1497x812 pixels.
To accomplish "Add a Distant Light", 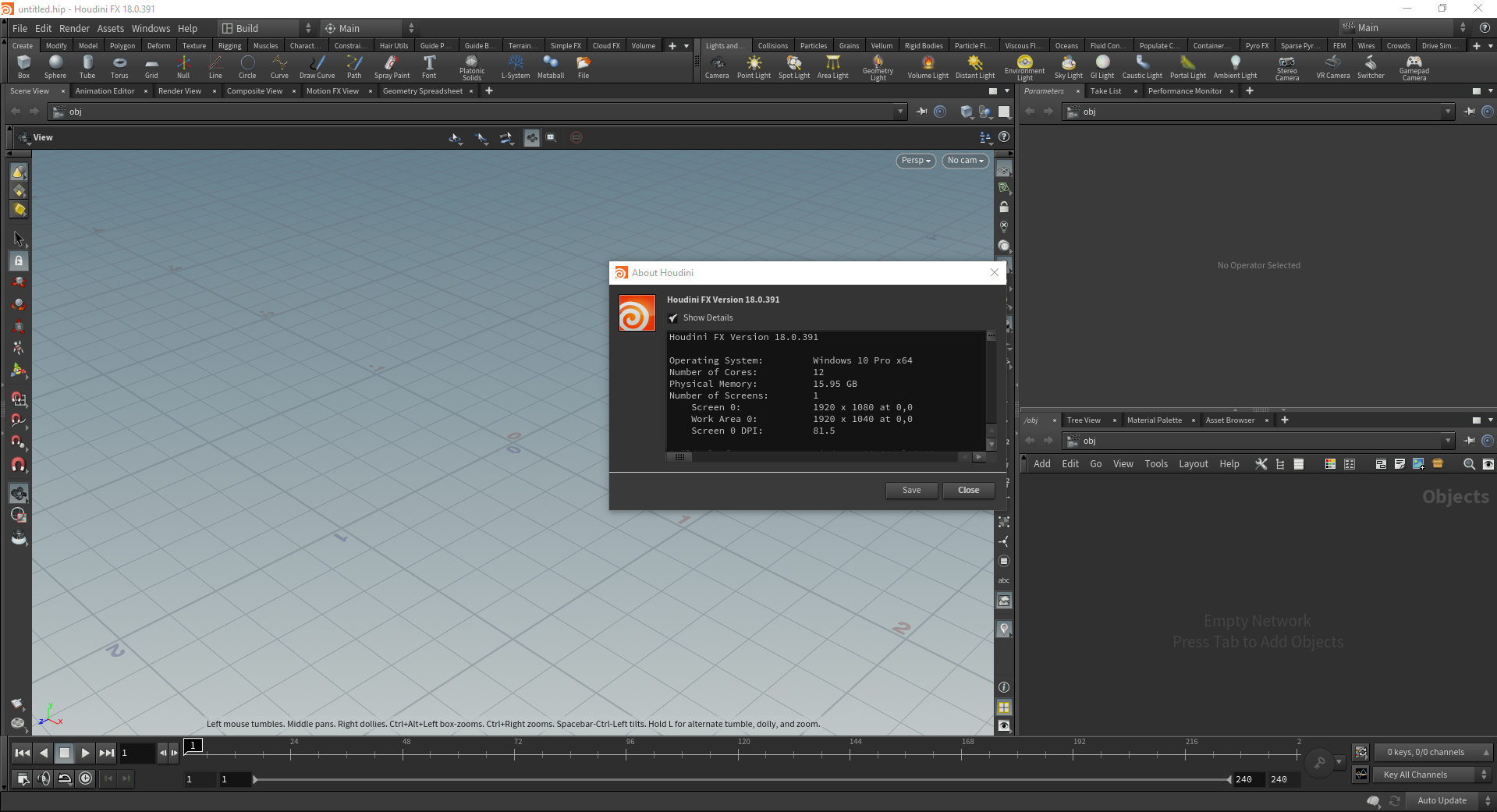I will 975,66.
